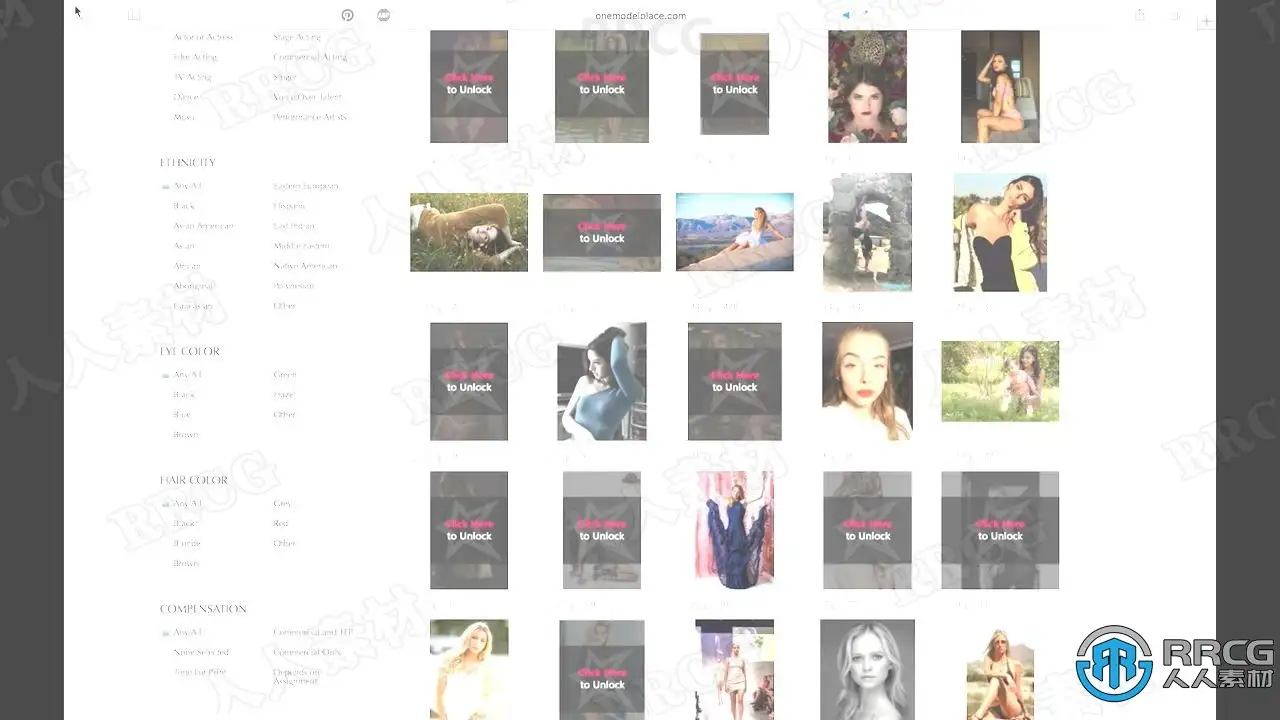Image resolution: width=1280 pixels, height=720 pixels.
Task: Choose Caucasian ethnicity option
Action: point(193,306)
